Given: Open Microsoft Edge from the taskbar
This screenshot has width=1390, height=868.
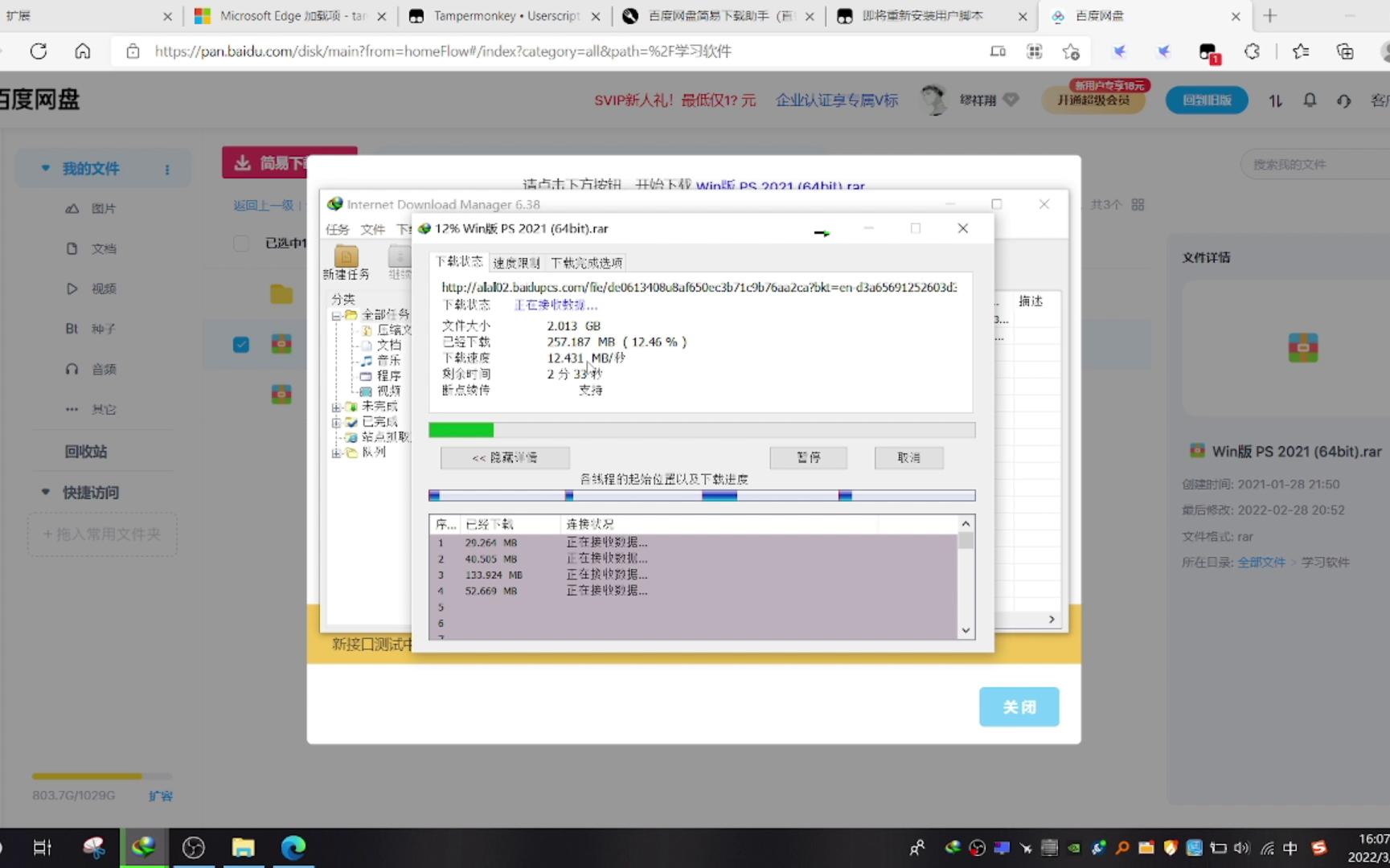Looking at the screenshot, I should click(293, 847).
